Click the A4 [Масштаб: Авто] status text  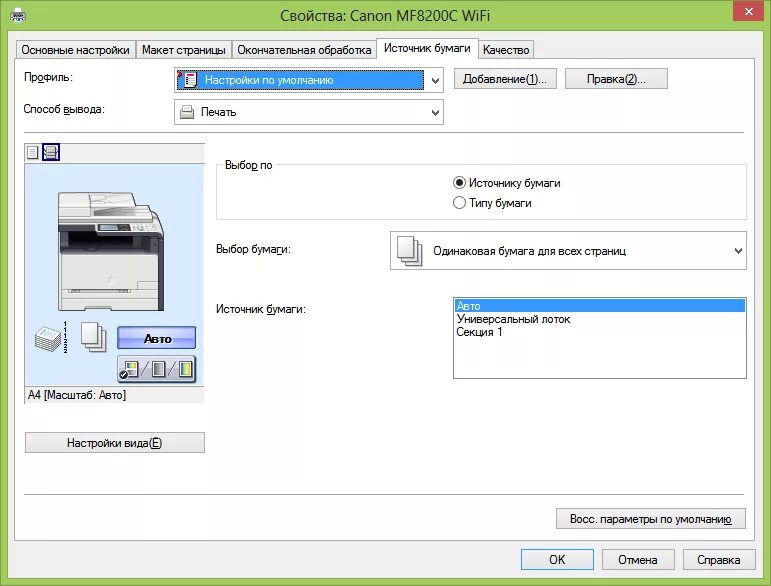[77, 395]
